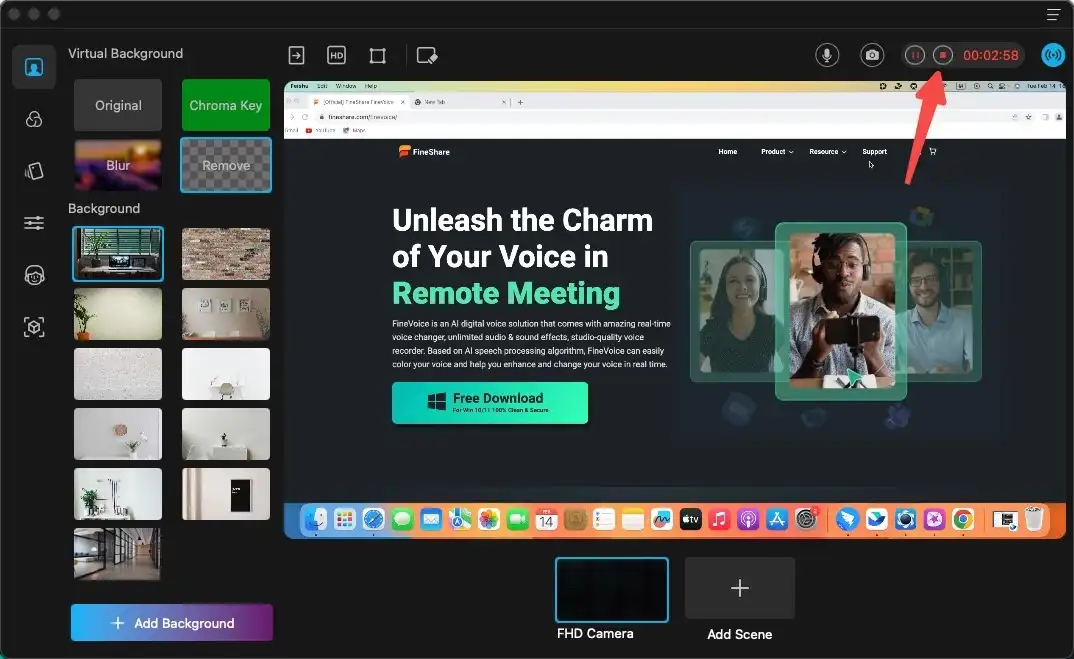The width and height of the screenshot is (1074, 659).
Task: Take a snapshot with the camera icon
Action: click(872, 55)
